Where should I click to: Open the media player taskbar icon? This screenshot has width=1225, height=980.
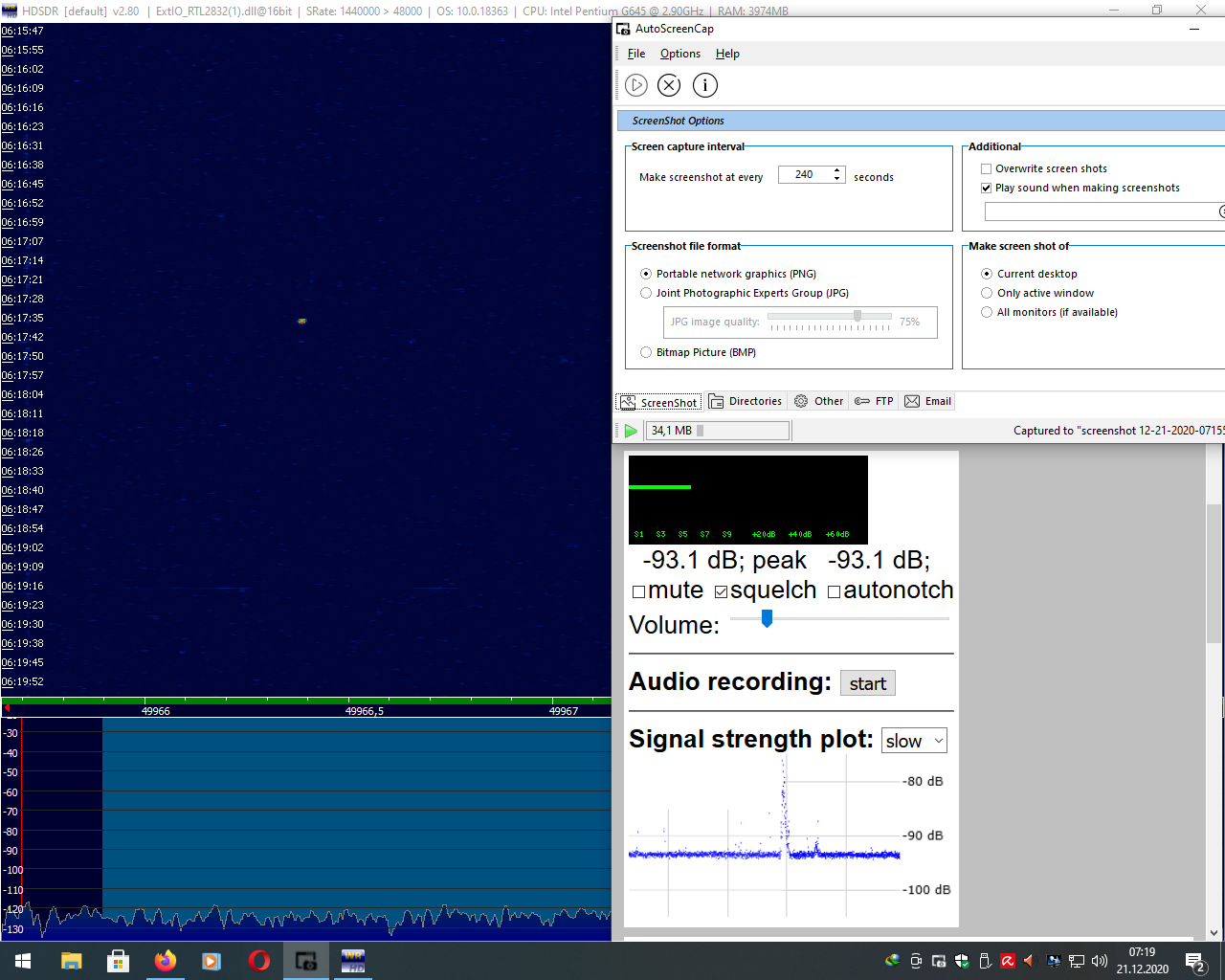tap(212, 961)
